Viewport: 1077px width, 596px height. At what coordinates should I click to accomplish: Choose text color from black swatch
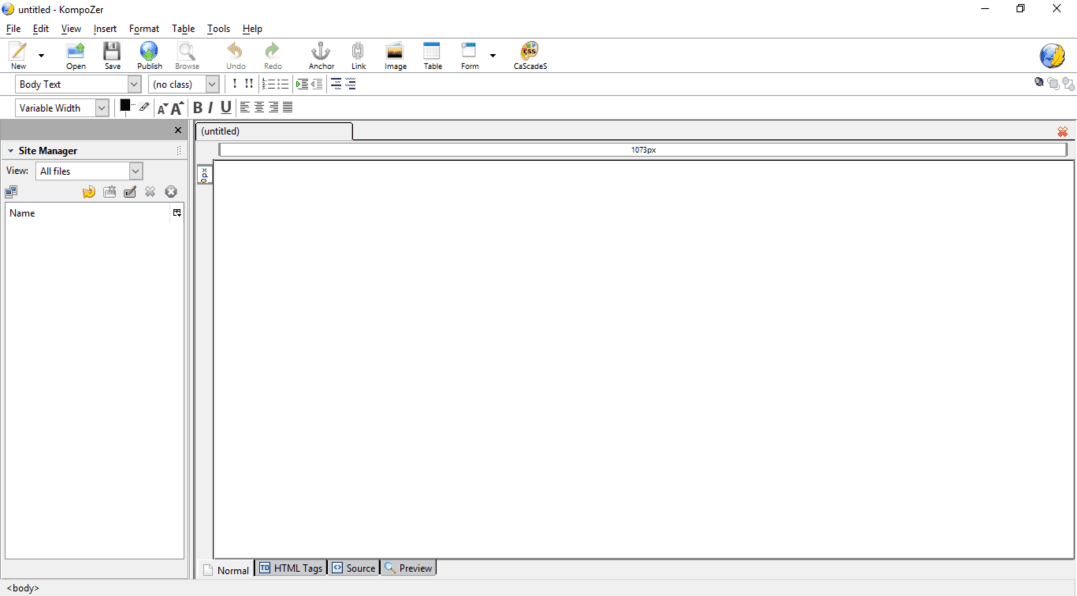coord(125,106)
